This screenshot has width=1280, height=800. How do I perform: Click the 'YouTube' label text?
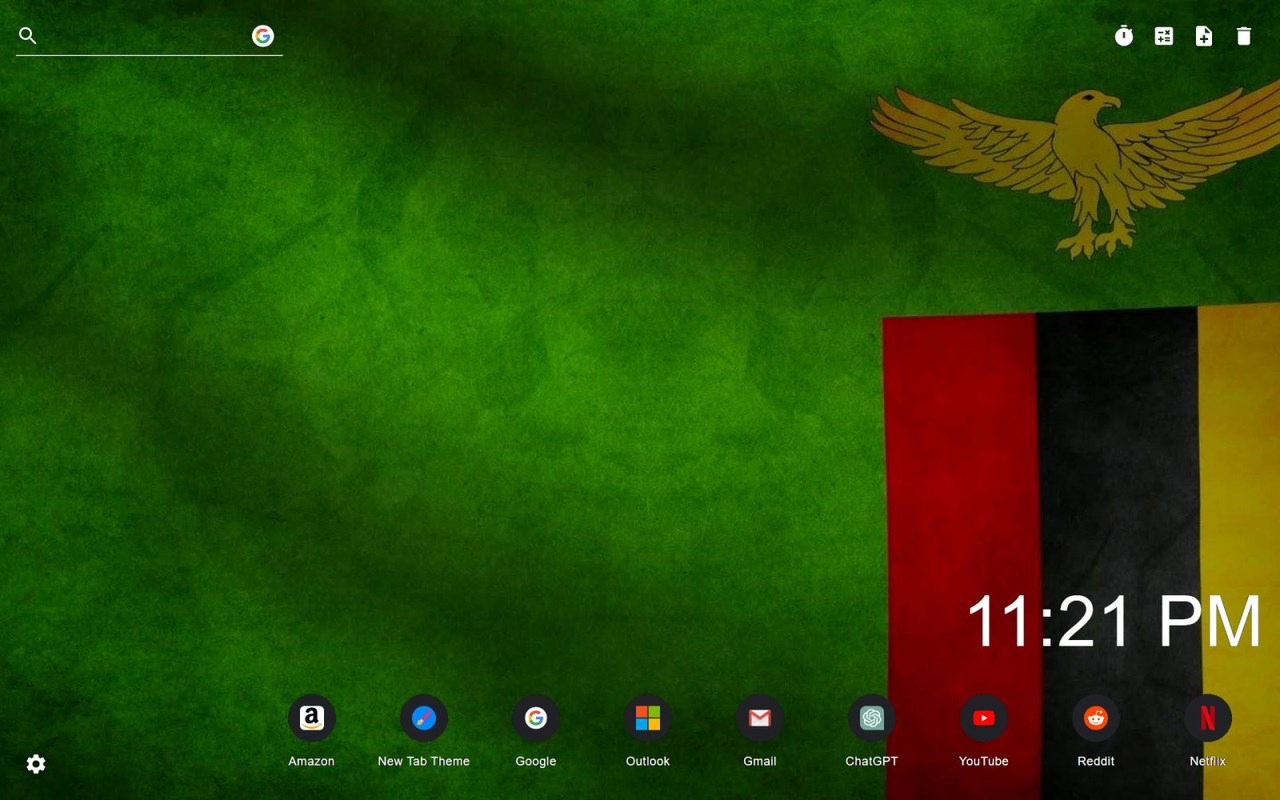[984, 761]
